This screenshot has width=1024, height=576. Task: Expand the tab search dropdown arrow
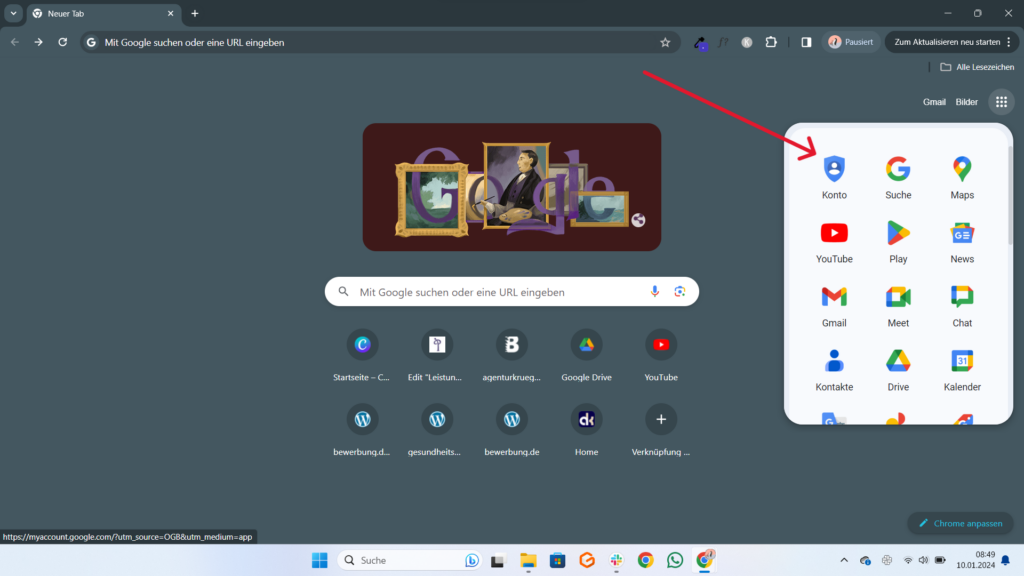[14, 13]
